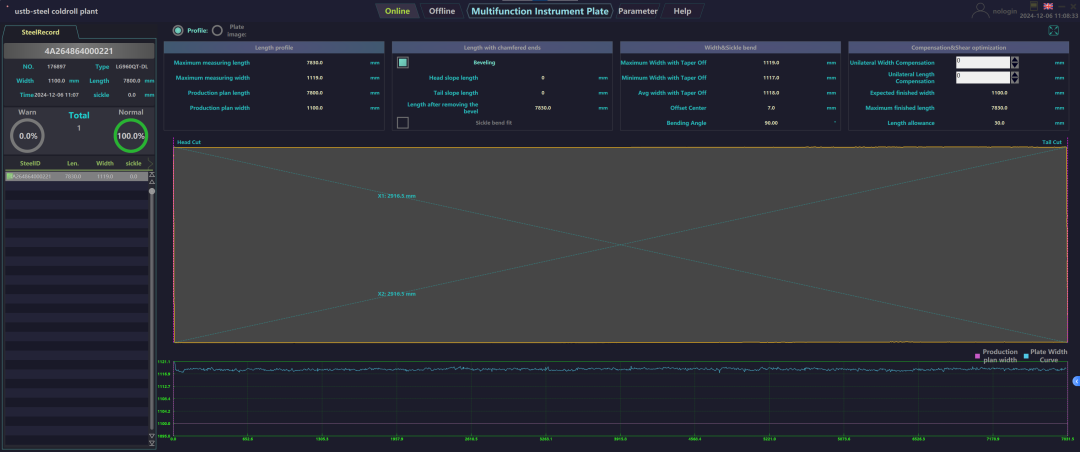Screen dimensions: 1080x452
Task: Expand record table columns with right chevron
Action: [x=150, y=161]
